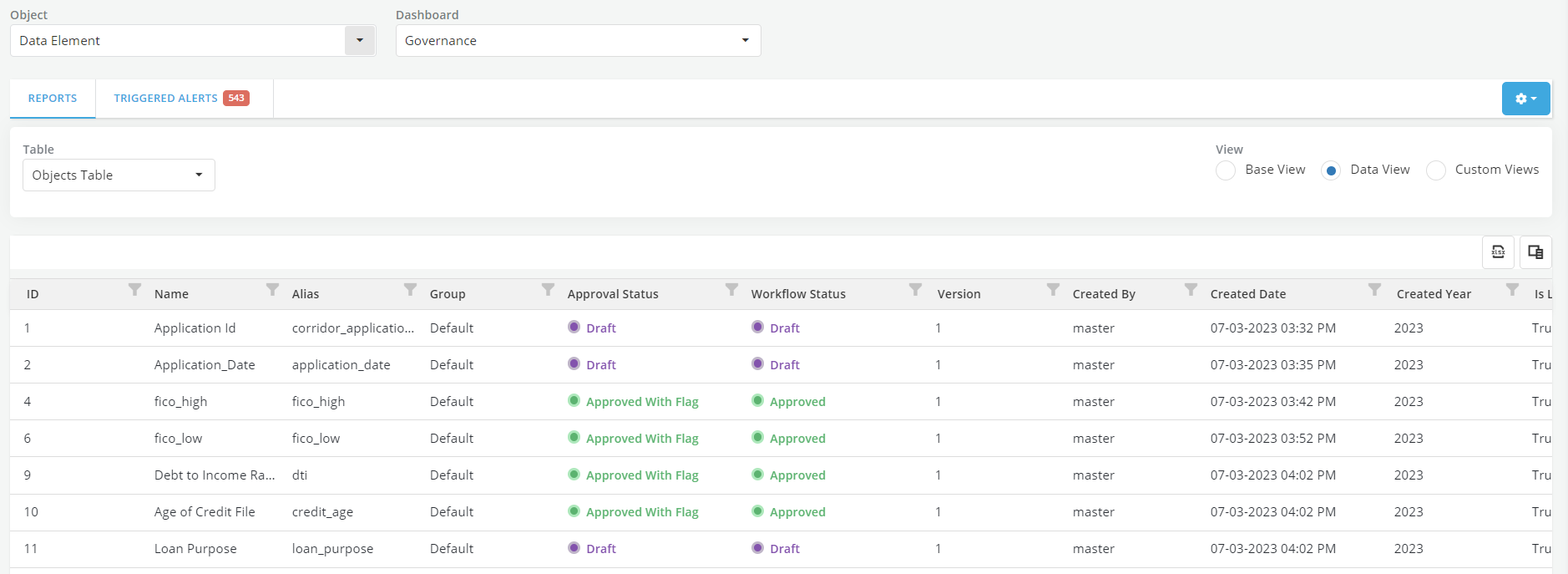The width and height of the screenshot is (1568, 574).
Task: Select the Age of Credit File row name
Action: coord(205,512)
